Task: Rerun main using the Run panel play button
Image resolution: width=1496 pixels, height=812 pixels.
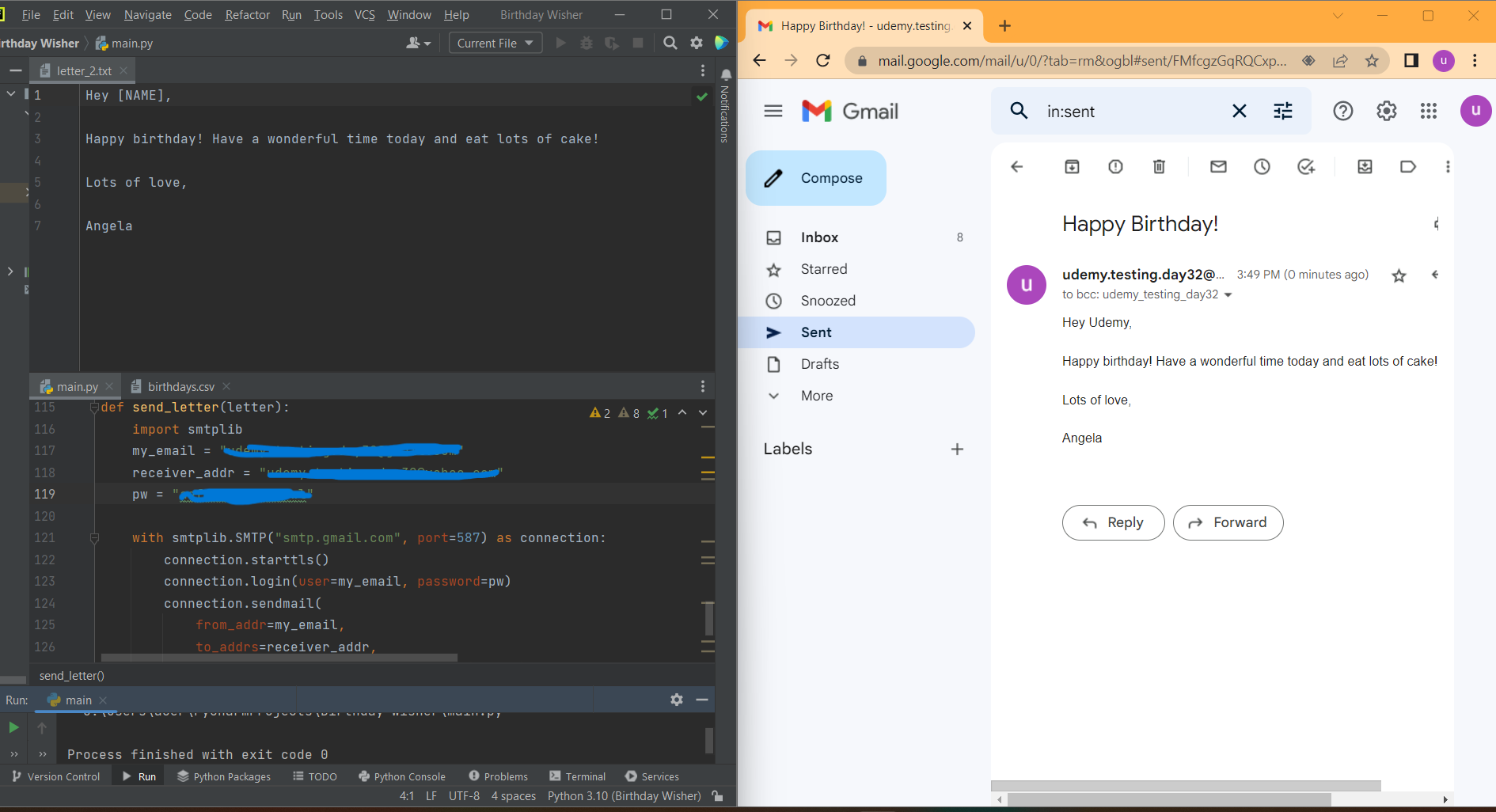Action: click(x=13, y=727)
